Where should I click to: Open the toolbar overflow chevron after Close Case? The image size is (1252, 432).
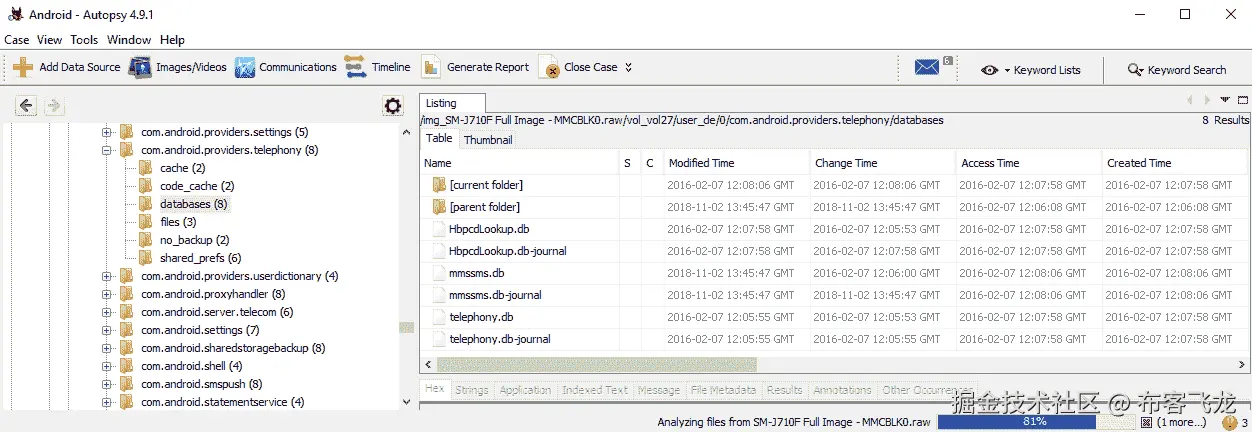pos(629,68)
